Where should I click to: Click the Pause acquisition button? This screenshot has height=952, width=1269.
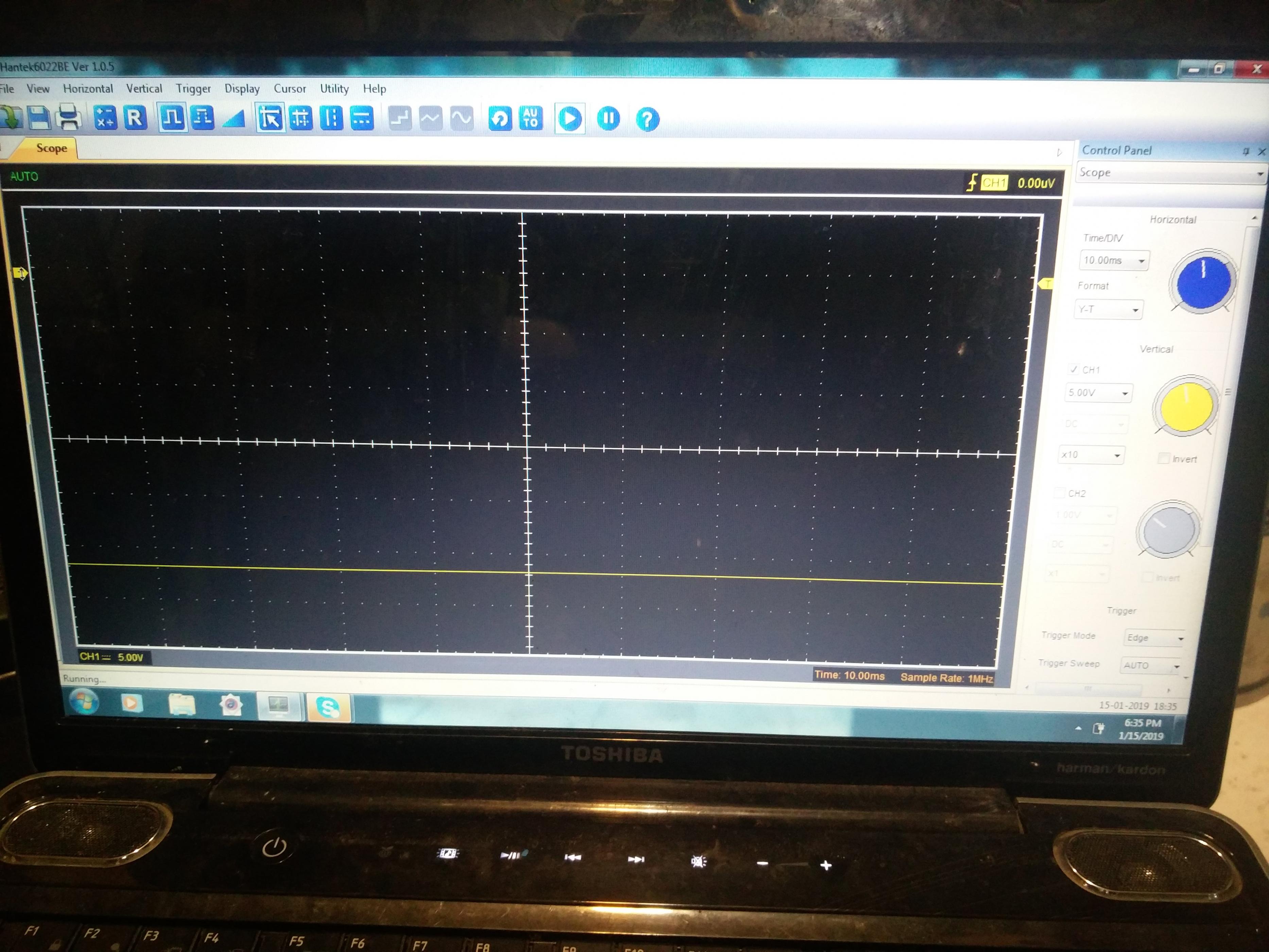click(608, 119)
